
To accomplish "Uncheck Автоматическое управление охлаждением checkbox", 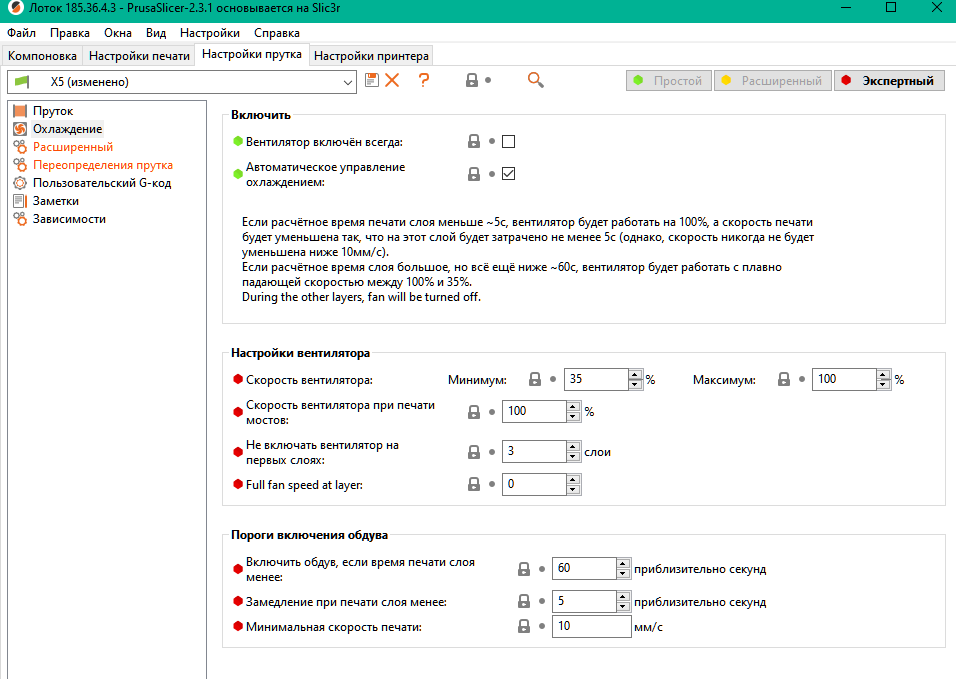I will tap(508, 174).
